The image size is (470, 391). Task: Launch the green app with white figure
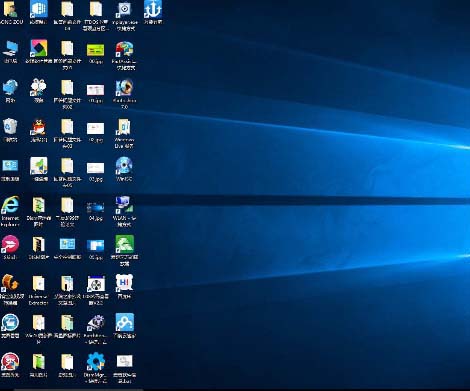click(x=124, y=244)
